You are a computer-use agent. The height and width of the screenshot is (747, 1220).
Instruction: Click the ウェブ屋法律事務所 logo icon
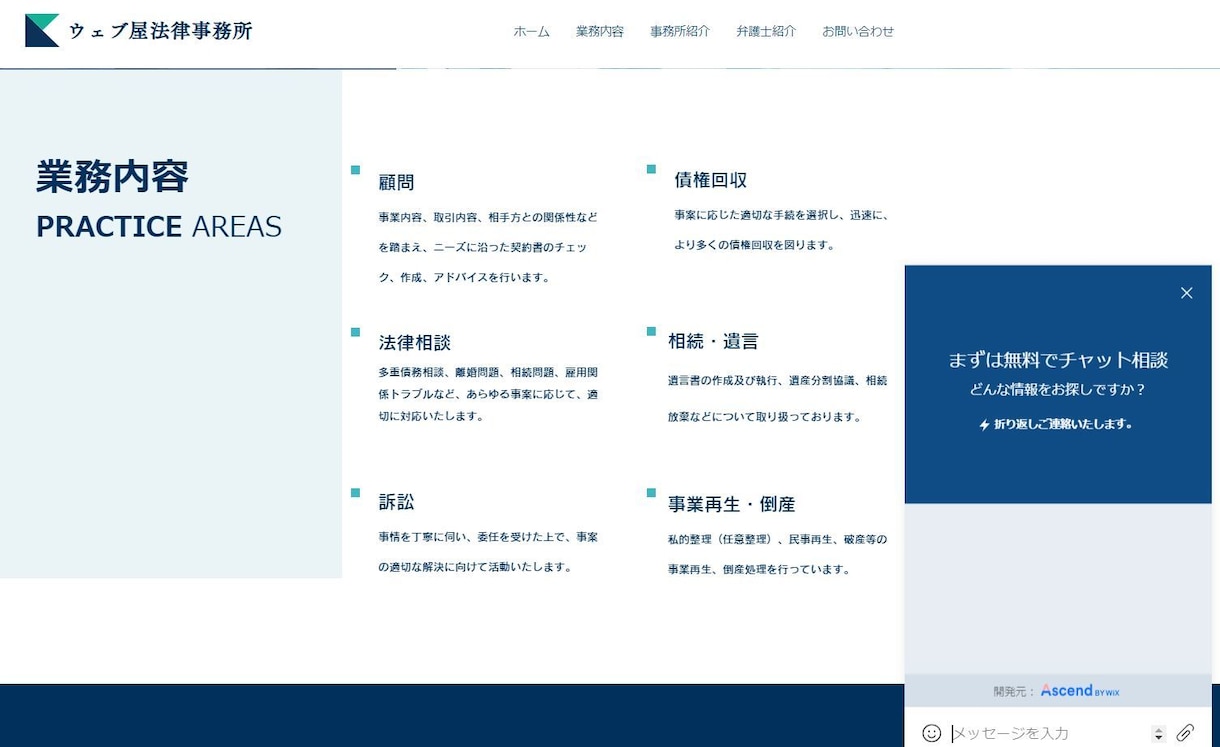point(42,31)
